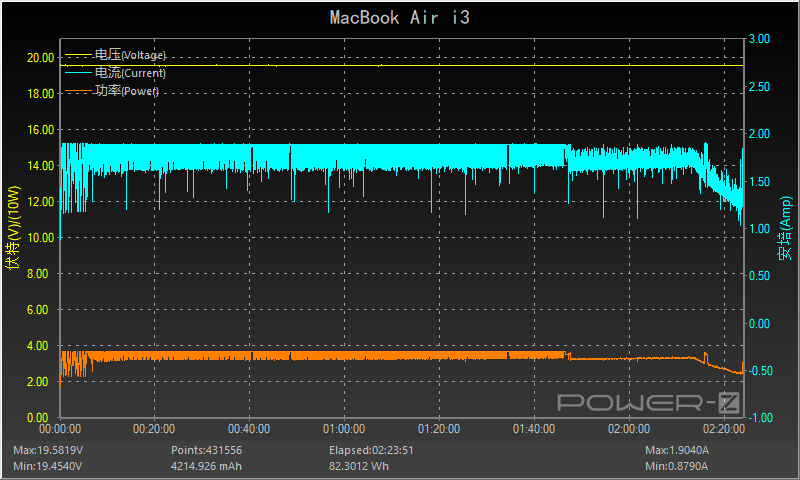The image size is (800, 480).
Task: Click the right 安培(Amp) axis title
Action: click(x=786, y=228)
